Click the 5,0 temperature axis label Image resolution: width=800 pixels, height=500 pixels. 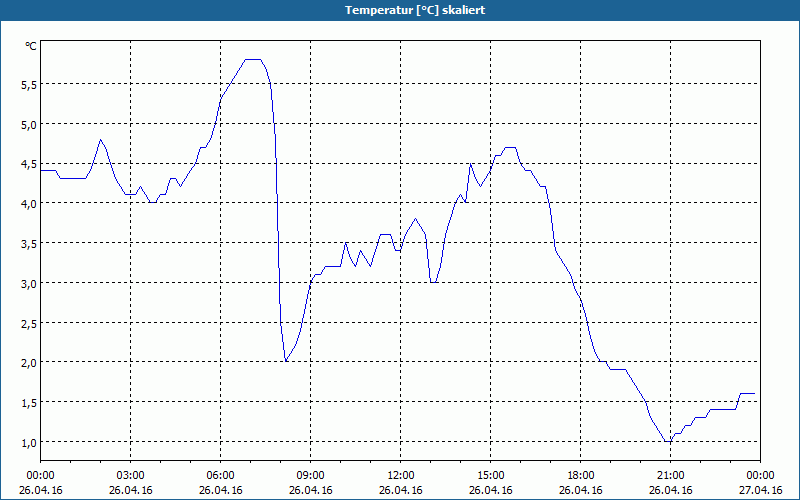click(29, 125)
